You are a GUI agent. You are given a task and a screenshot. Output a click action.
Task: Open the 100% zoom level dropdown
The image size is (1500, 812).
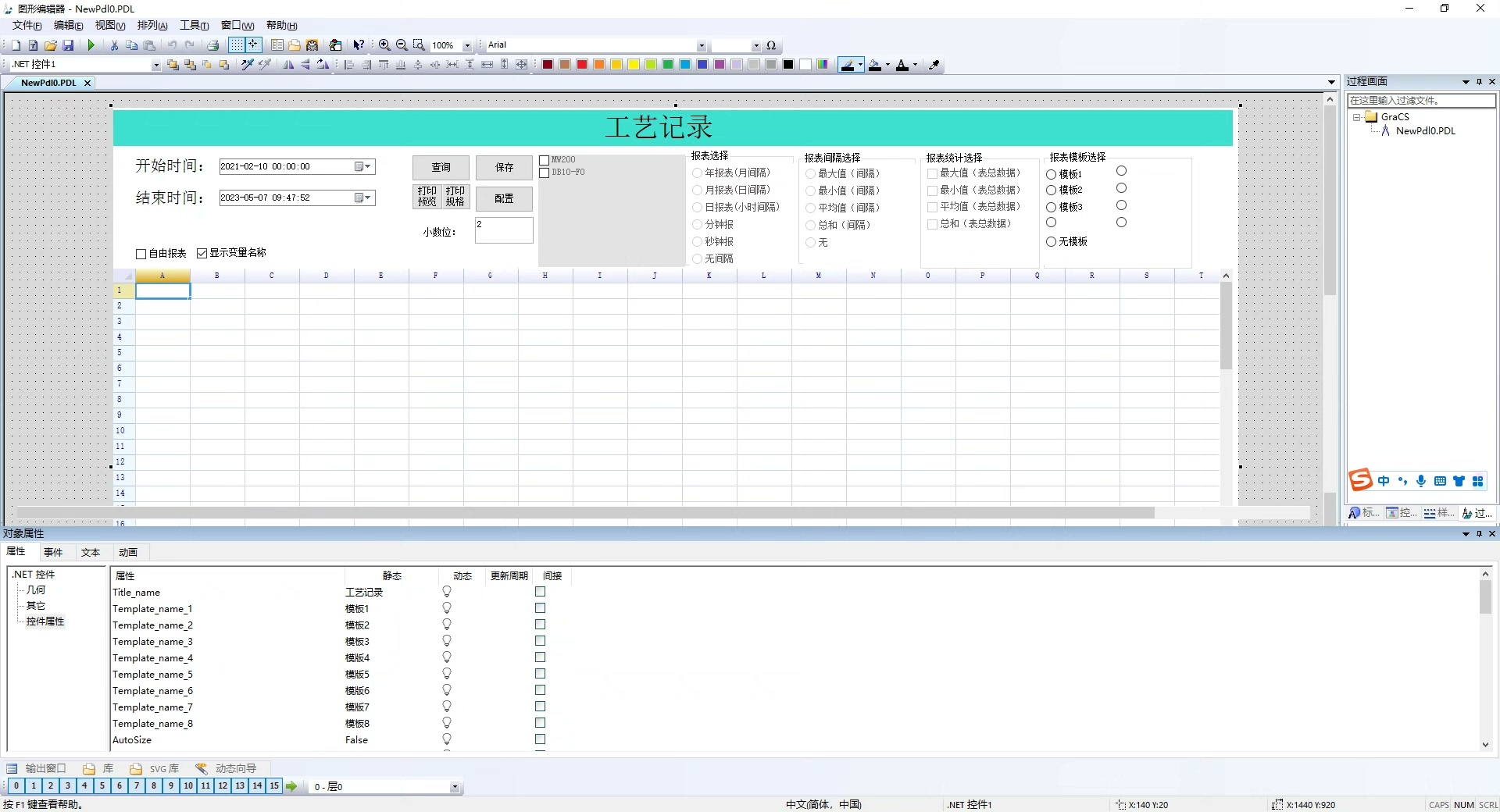[x=466, y=45]
